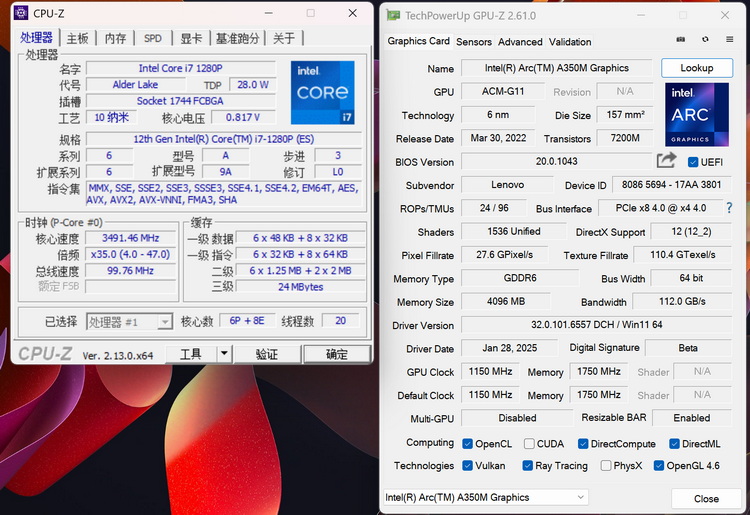Toggle the UEFI checkbox
750x515 pixels.
pos(693,162)
